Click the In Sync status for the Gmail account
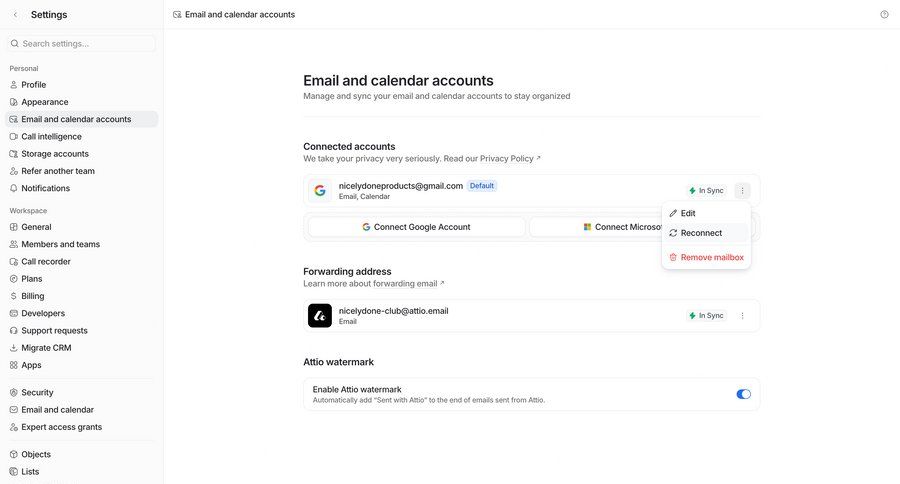 click(x=706, y=190)
